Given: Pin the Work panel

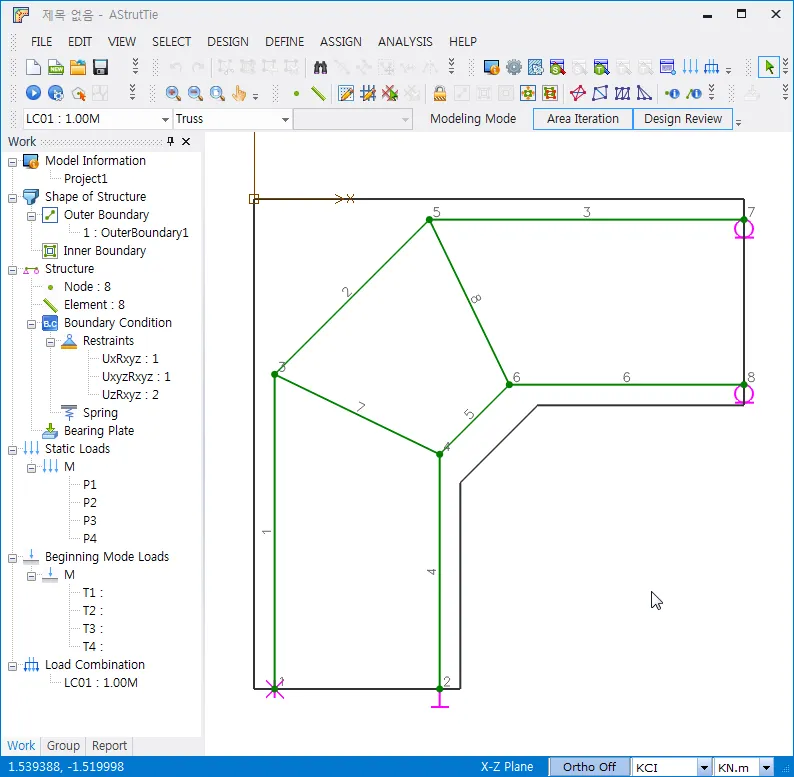Looking at the screenshot, I should [x=171, y=141].
